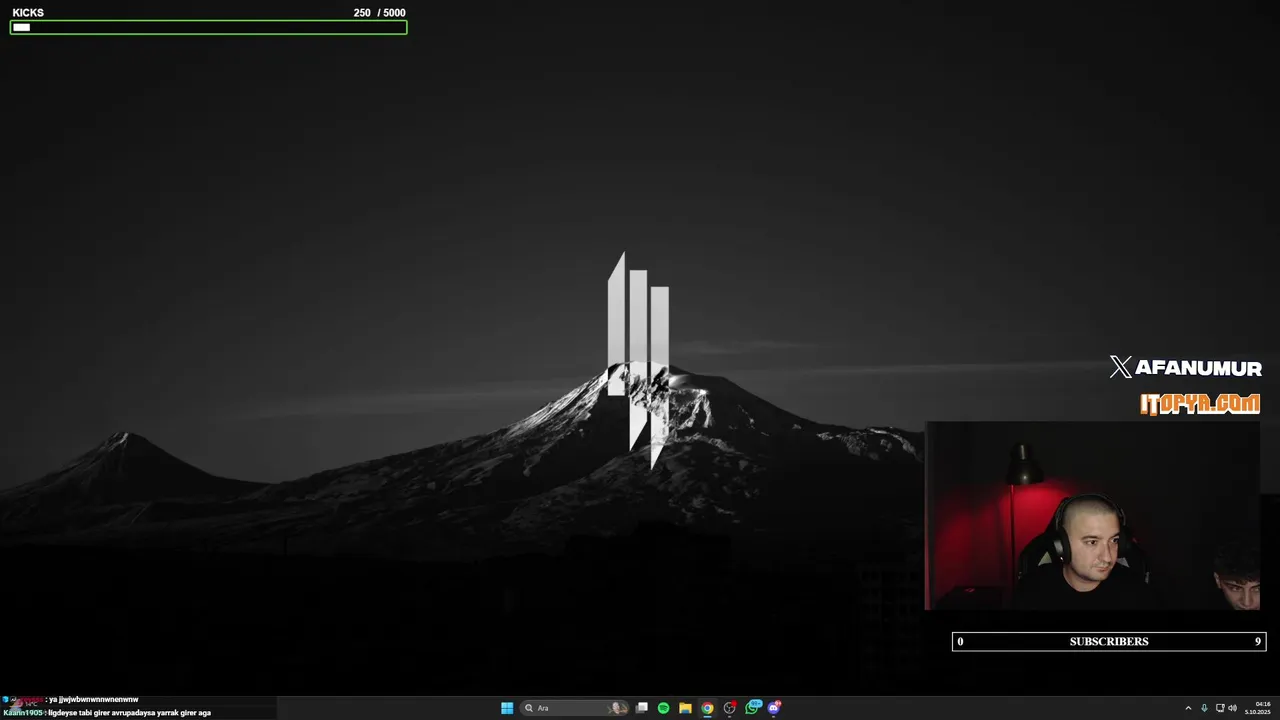Click the microphone tray icon
Screen dimensions: 1280x720
click(1204, 708)
